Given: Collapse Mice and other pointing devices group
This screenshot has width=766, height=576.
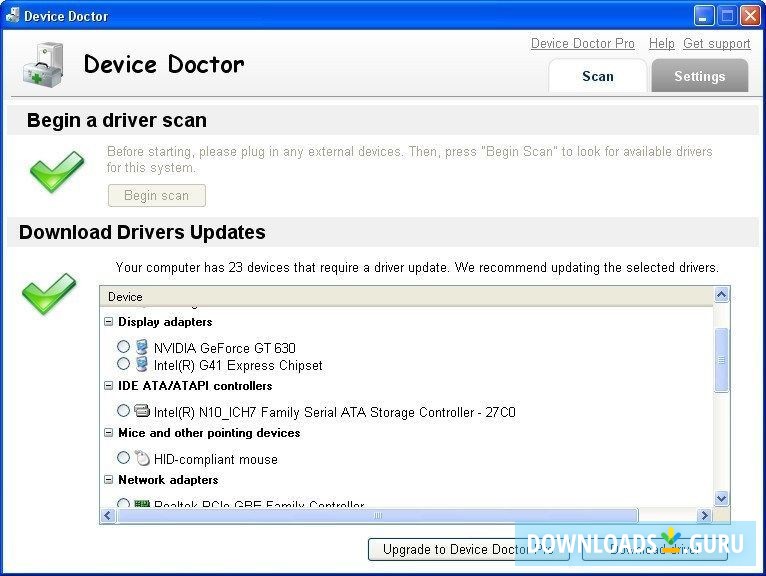Looking at the screenshot, I should (108, 432).
